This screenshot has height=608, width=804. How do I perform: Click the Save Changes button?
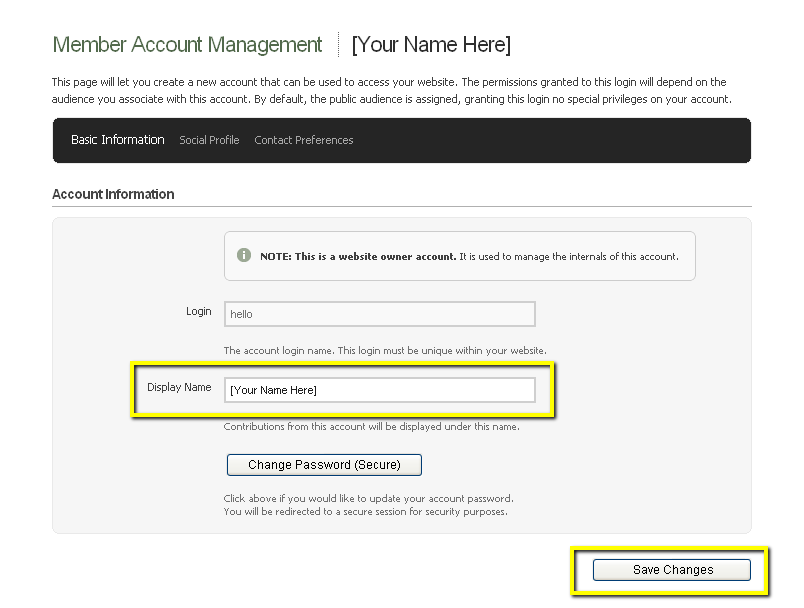pyautogui.click(x=672, y=570)
